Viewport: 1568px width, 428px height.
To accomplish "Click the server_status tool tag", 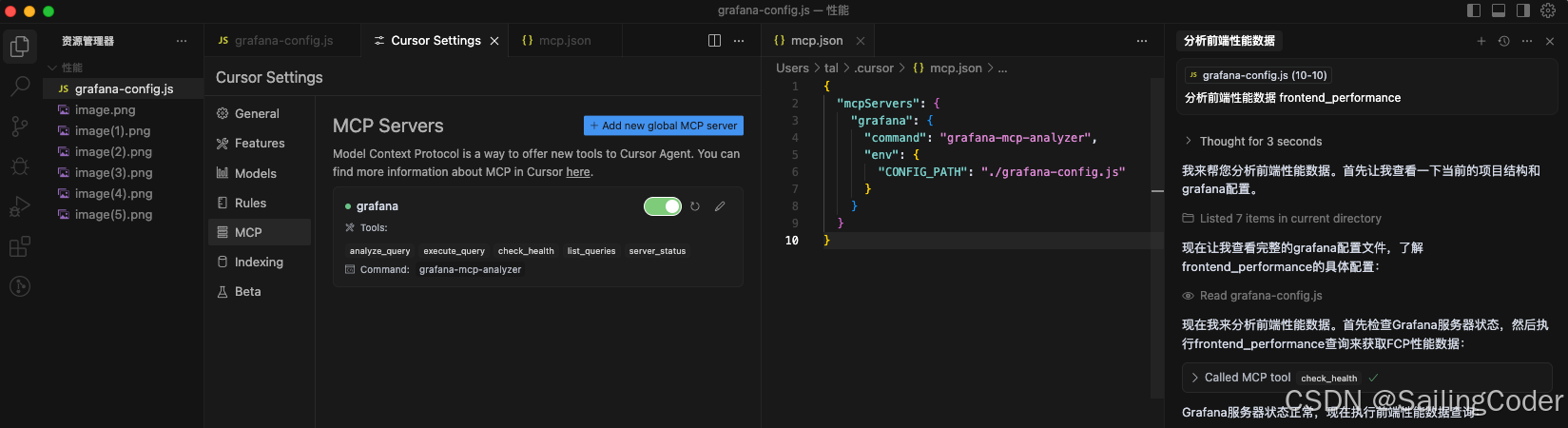I will tap(657, 251).
